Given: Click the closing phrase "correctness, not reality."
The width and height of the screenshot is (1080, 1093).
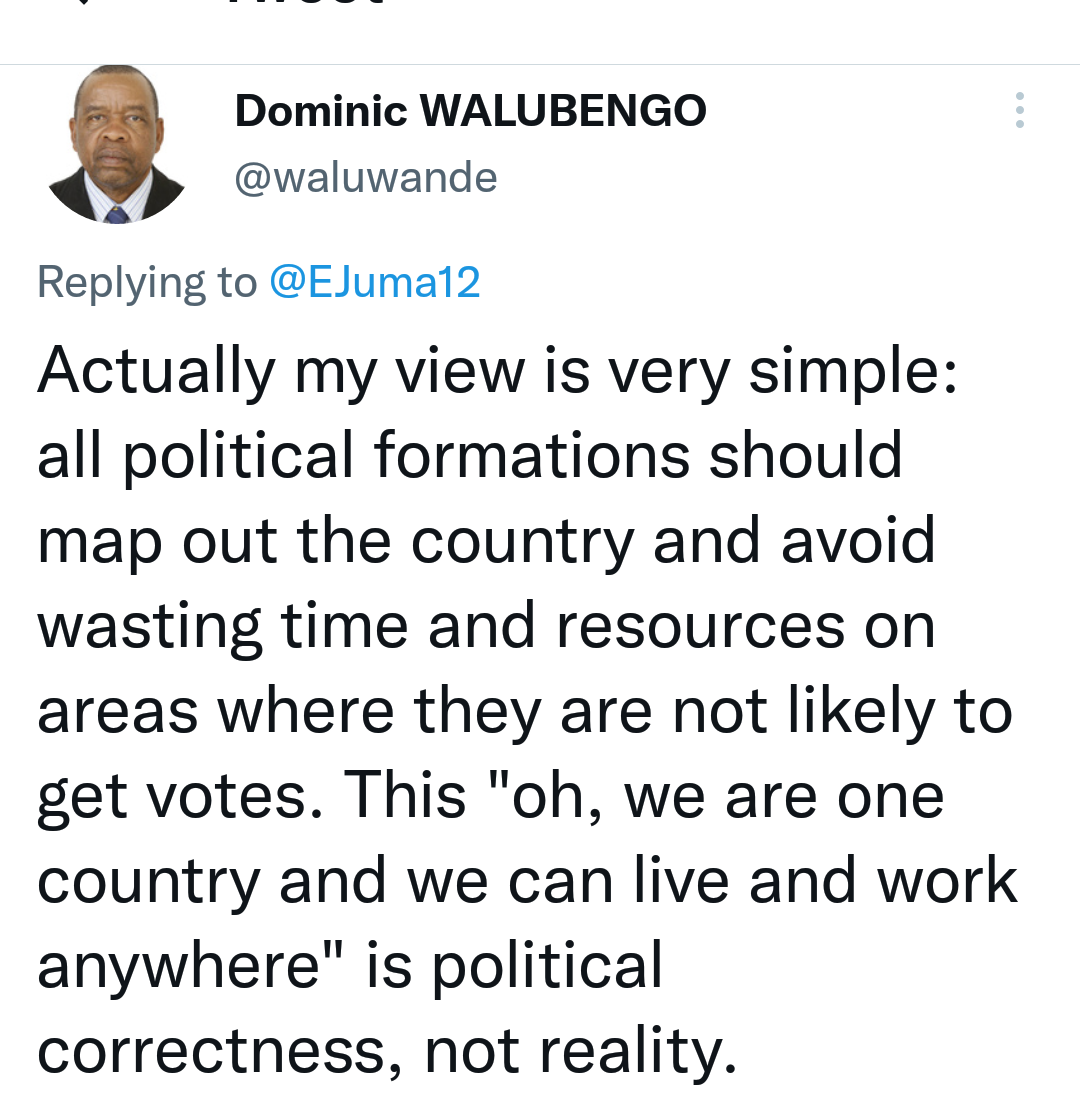Looking at the screenshot, I should click(x=386, y=1050).
